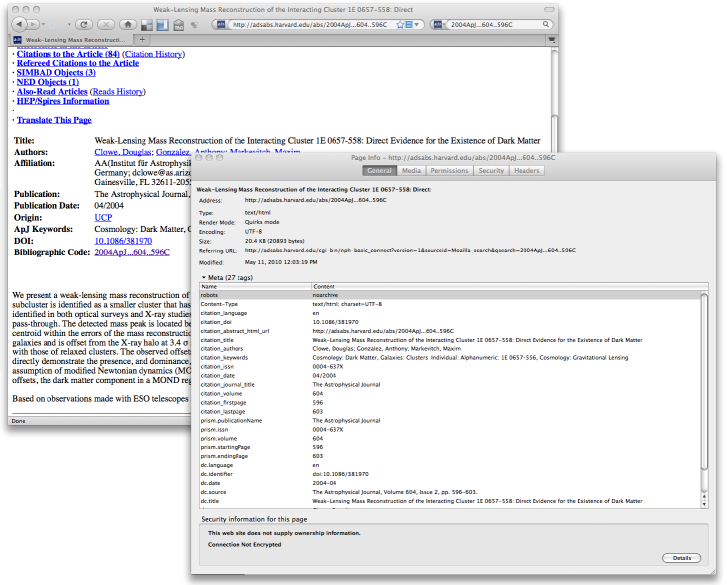This screenshot has width=727, height=585.
Task: Click the list-all-tabs icon at tab bar end
Action: click(551, 38)
